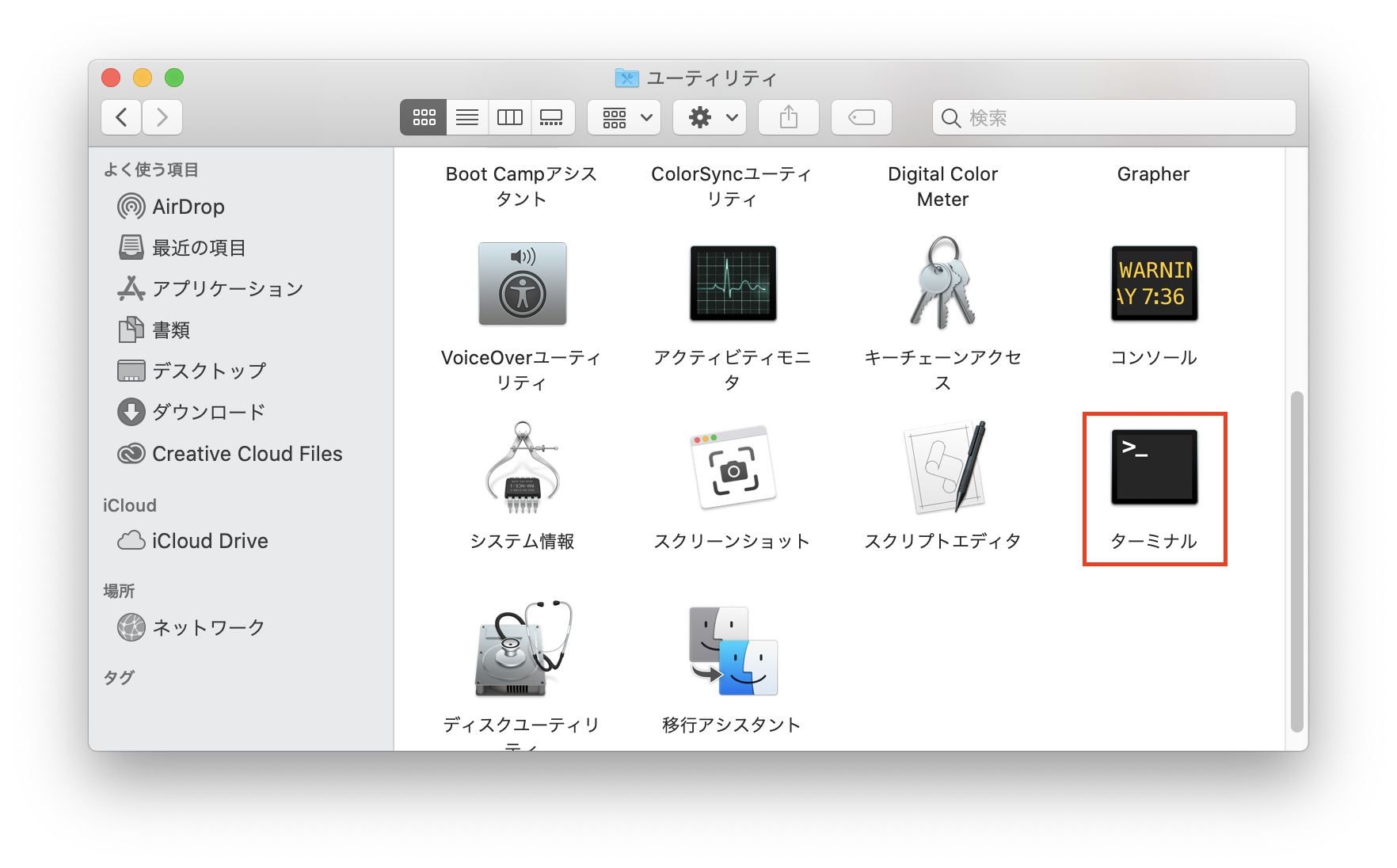Open the Activity Monitor app icon
The image size is (1397, 868).
(733, 284)
